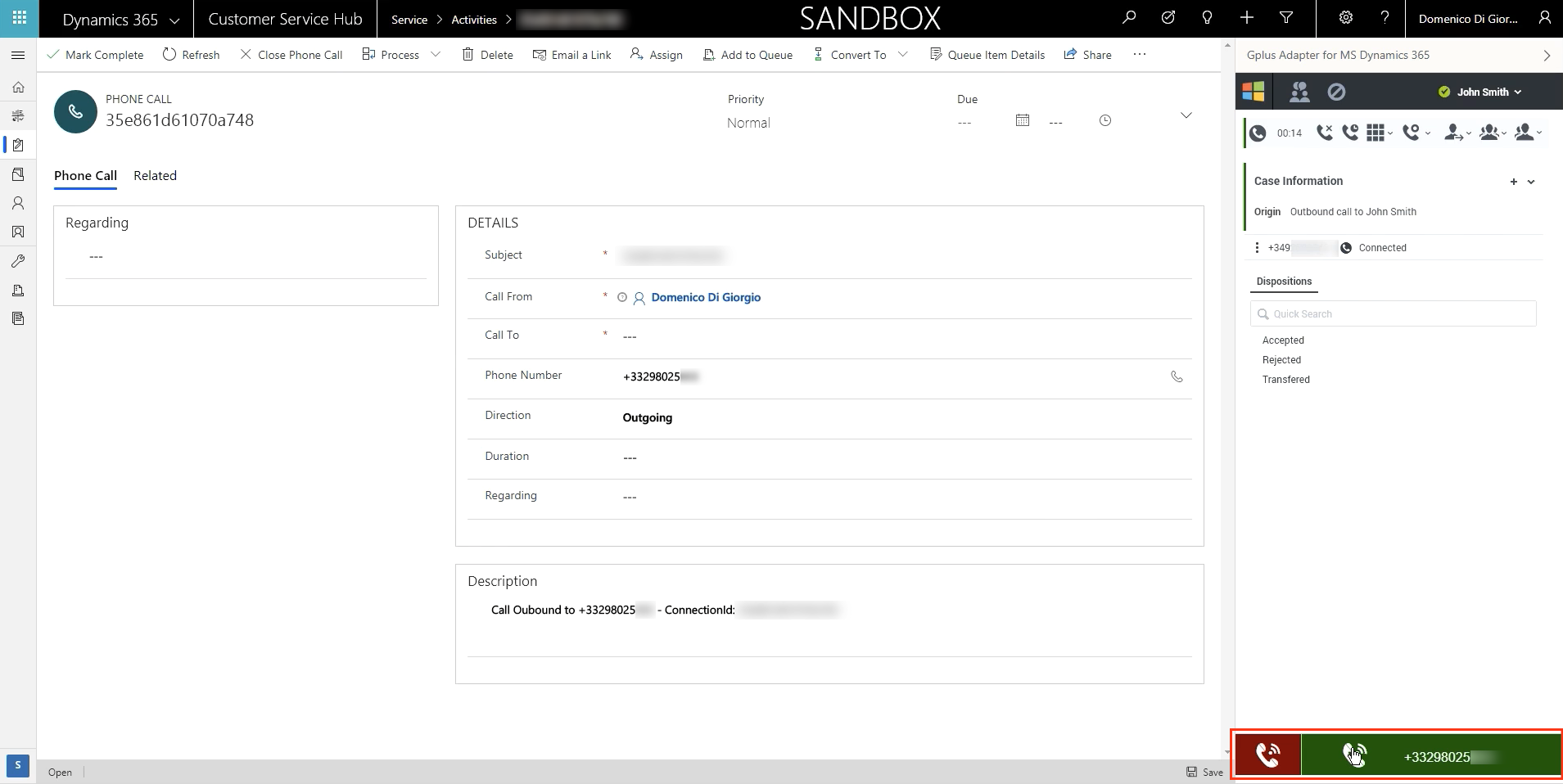Screen dimensions: 1563x784
Task: Switch to the Phone Call tab
Action: pyautogui.click(x=85, y=175)
